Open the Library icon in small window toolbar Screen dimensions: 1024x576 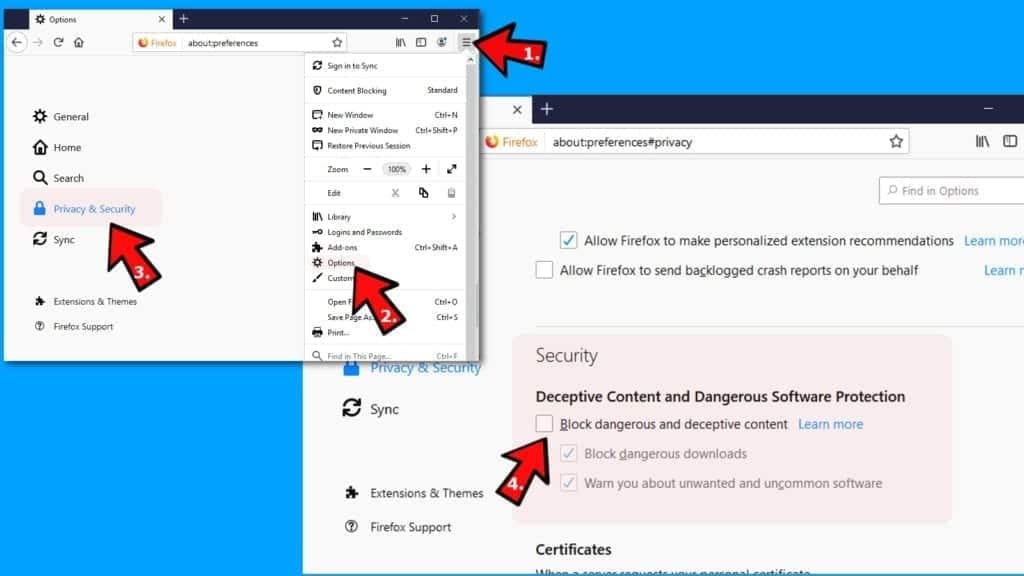[x=400, y=42]
